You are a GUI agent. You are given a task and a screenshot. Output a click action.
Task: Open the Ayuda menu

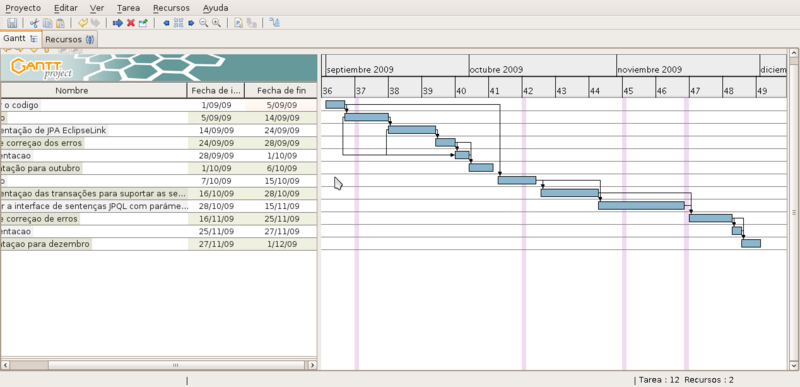[215, 8]
